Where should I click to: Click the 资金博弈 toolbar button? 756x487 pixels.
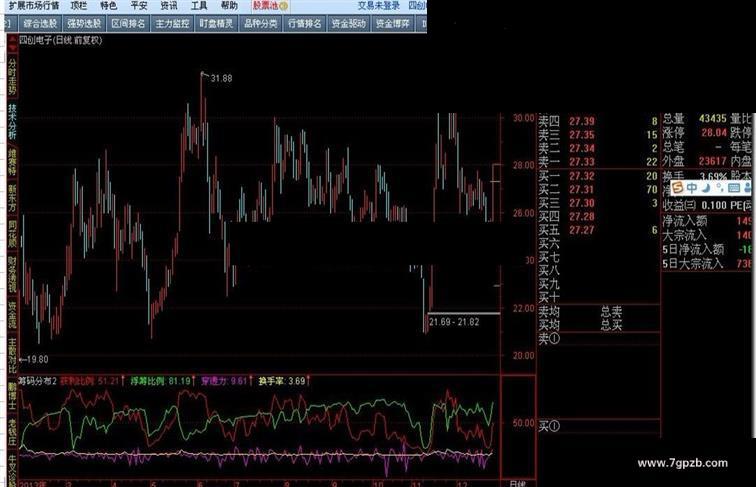[392, 23]
